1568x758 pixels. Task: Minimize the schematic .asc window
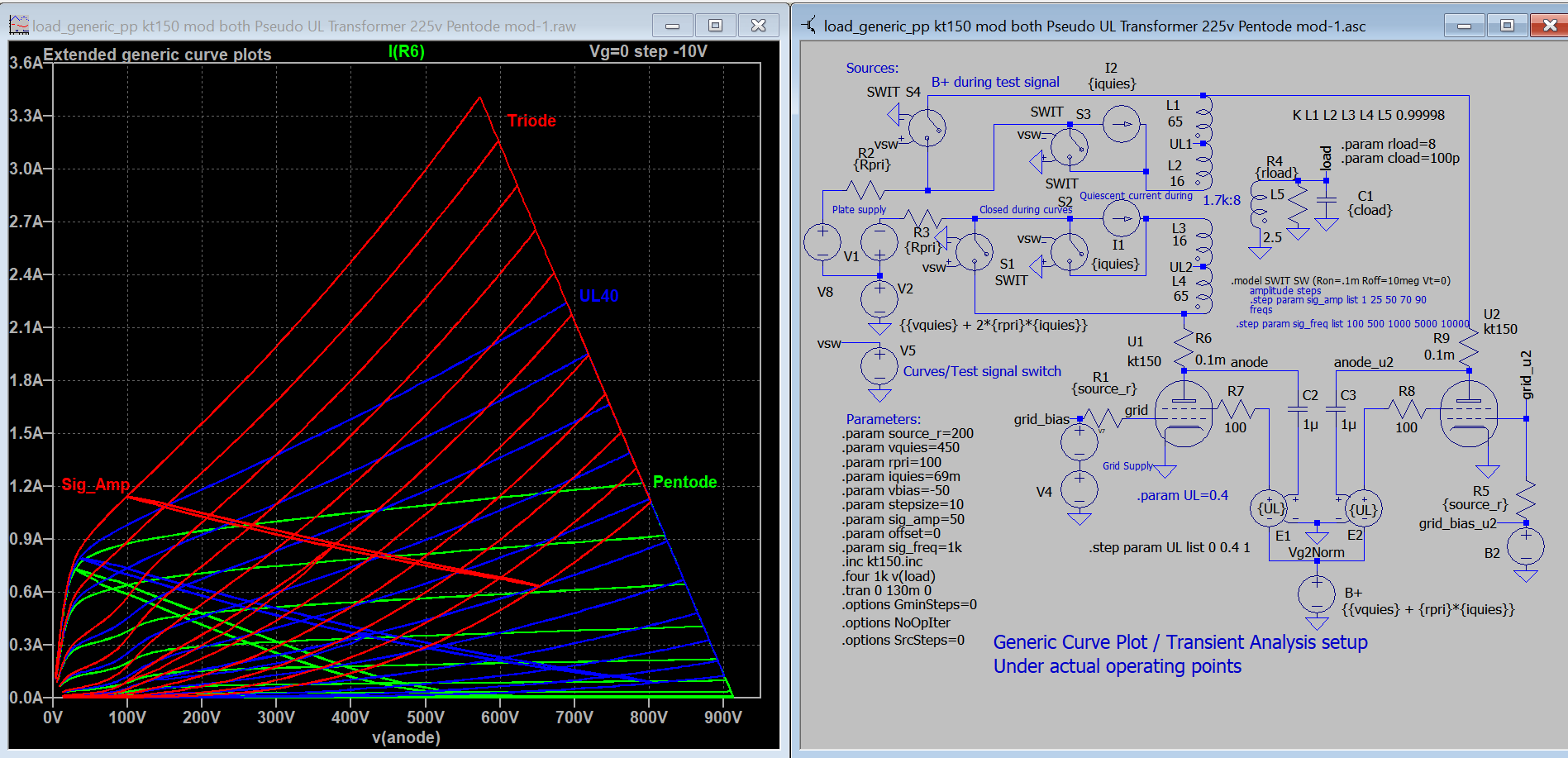coord(1464,26)
